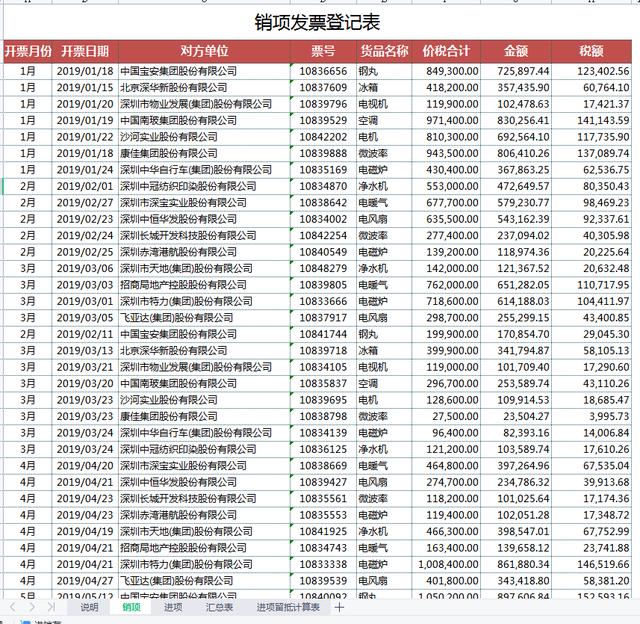
Task: Select date cell 2019/03/06
Action: 85,268
